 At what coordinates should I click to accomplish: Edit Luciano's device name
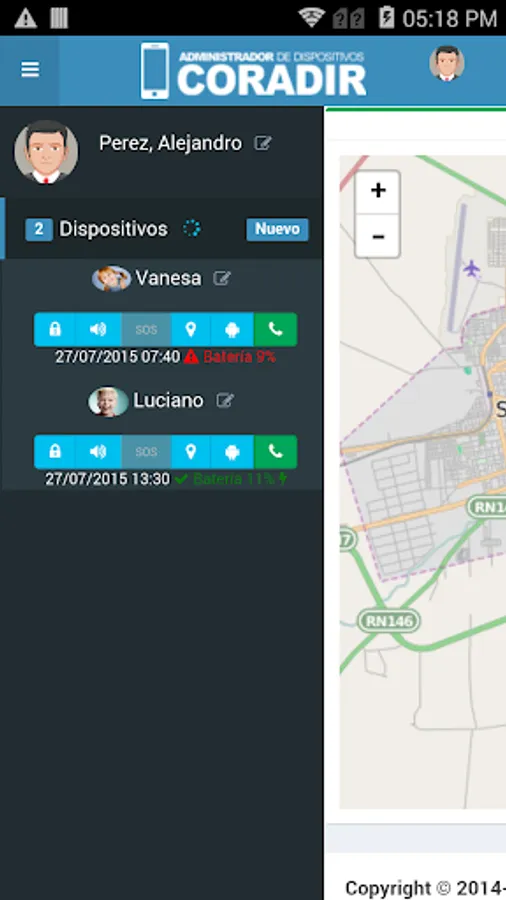(x=225, y=400)
